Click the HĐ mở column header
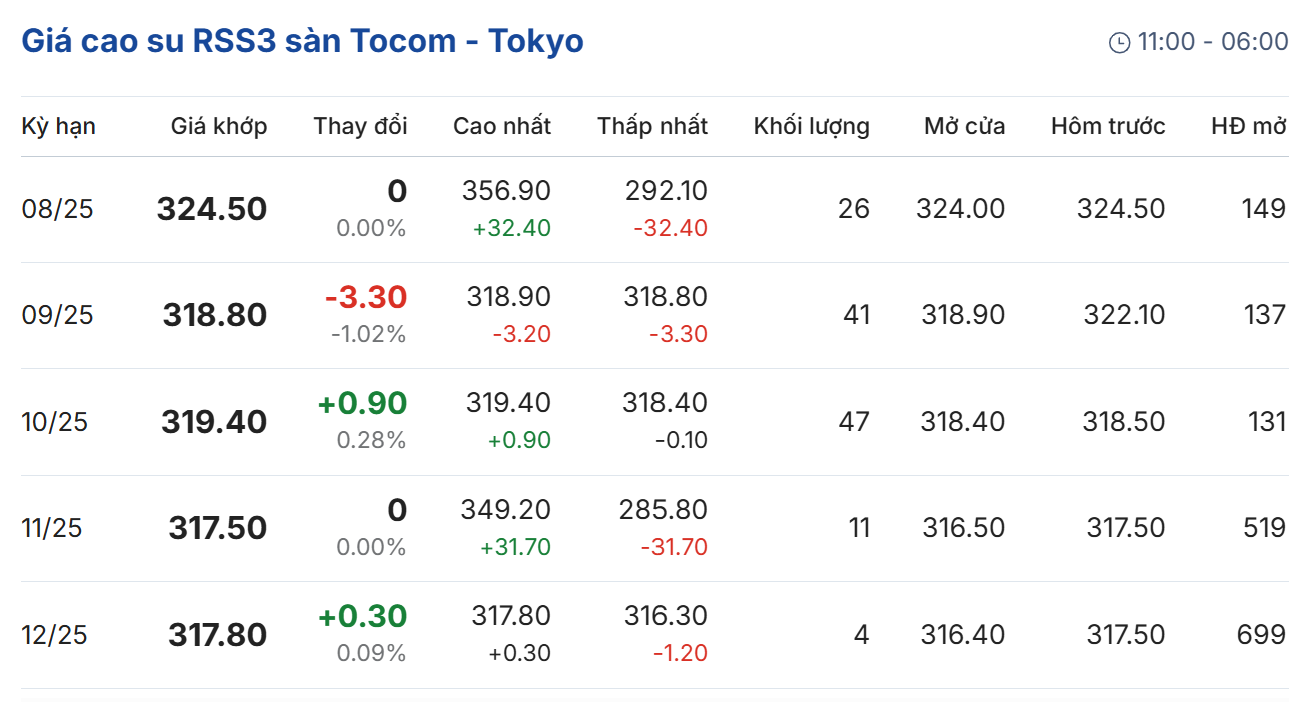 1248,126
